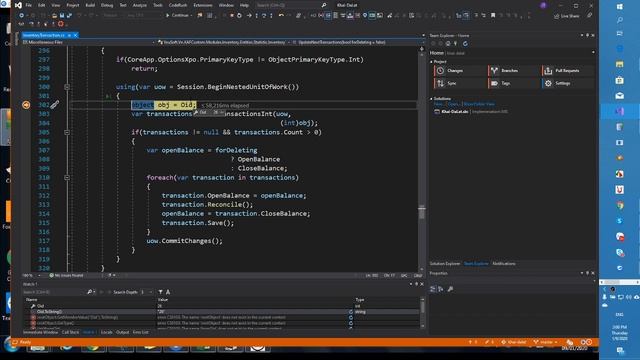Click the Step Into icon
The height and width of the screenshot is (360, 640).
click(256, 16)
